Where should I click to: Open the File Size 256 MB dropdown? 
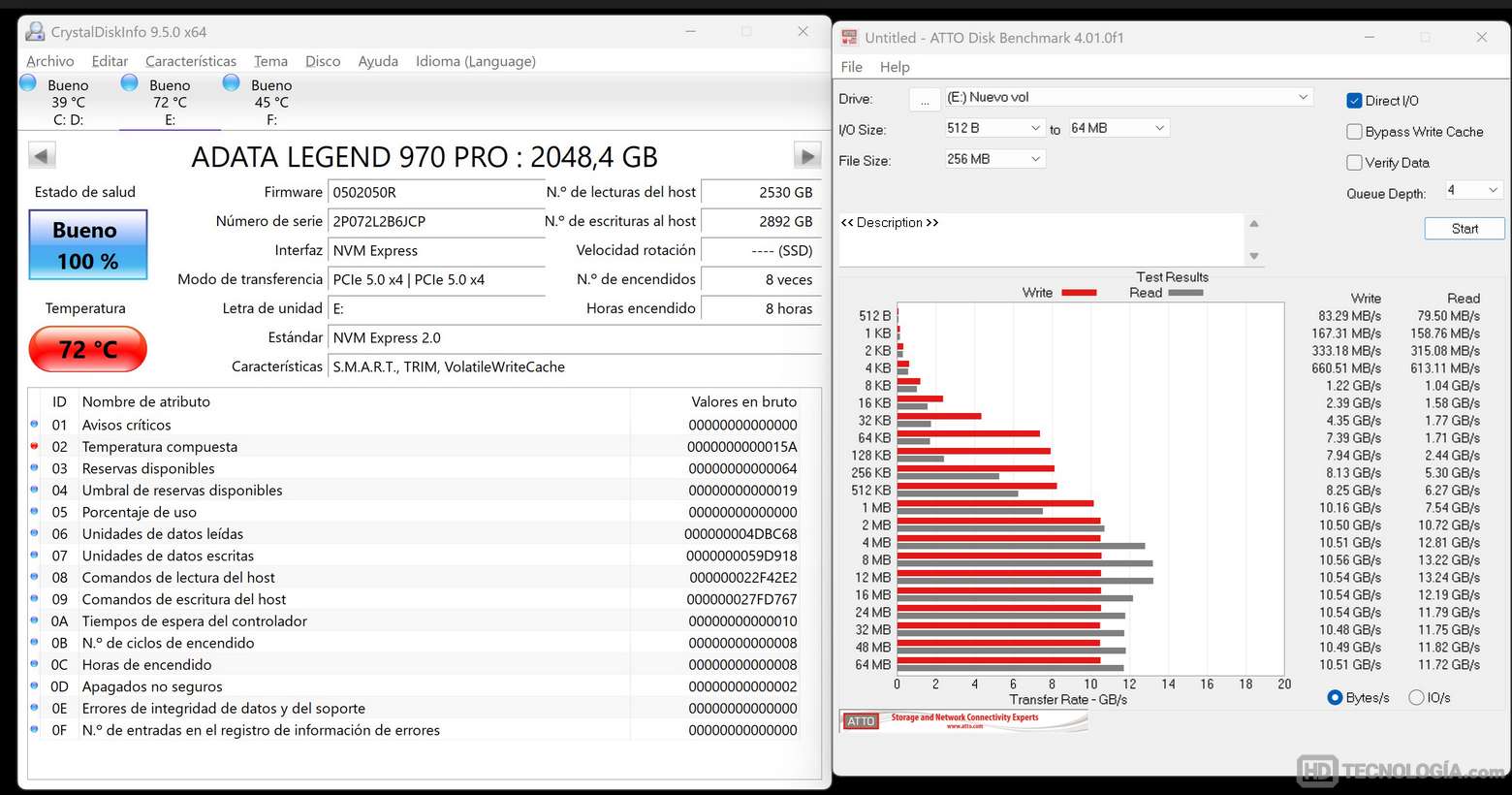(x=994, y=159)
